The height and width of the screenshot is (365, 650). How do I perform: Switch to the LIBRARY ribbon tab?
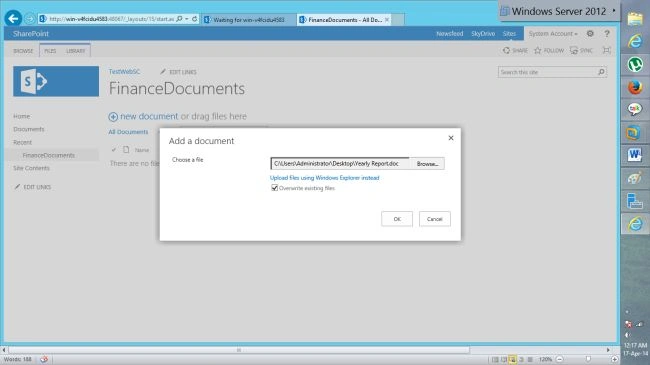pos(75,51)
